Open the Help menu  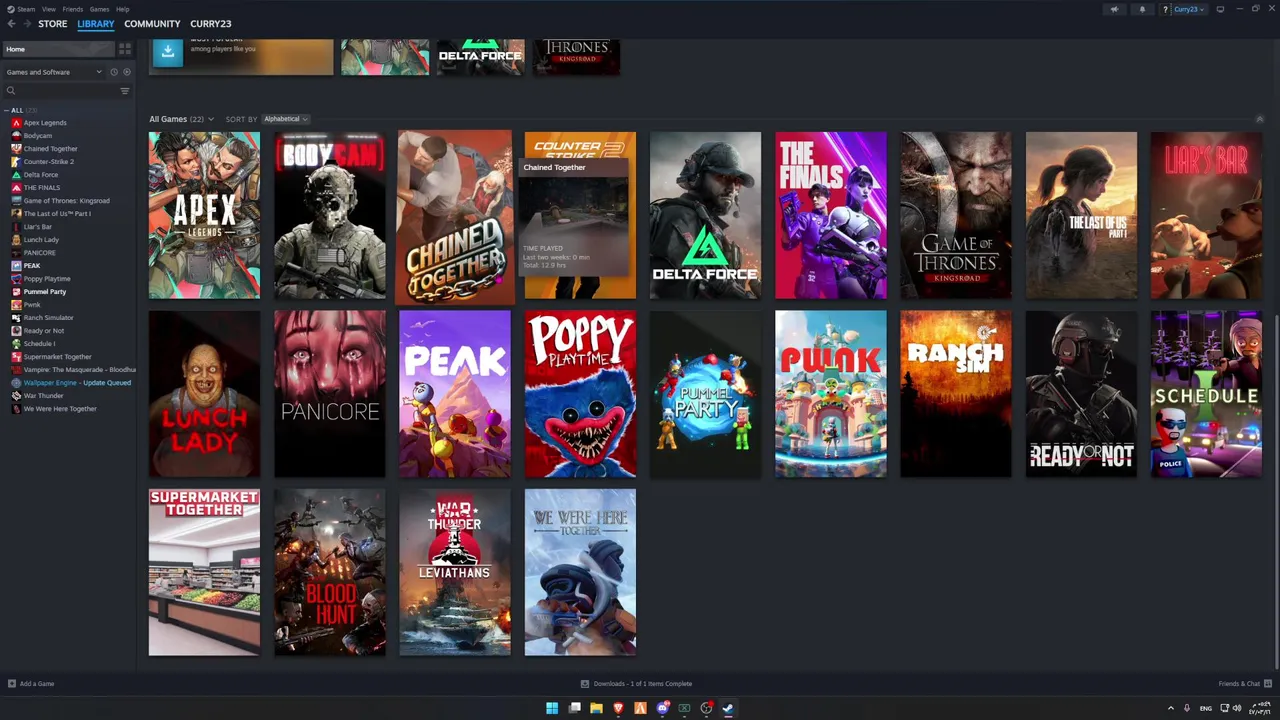tap(122, 9)
